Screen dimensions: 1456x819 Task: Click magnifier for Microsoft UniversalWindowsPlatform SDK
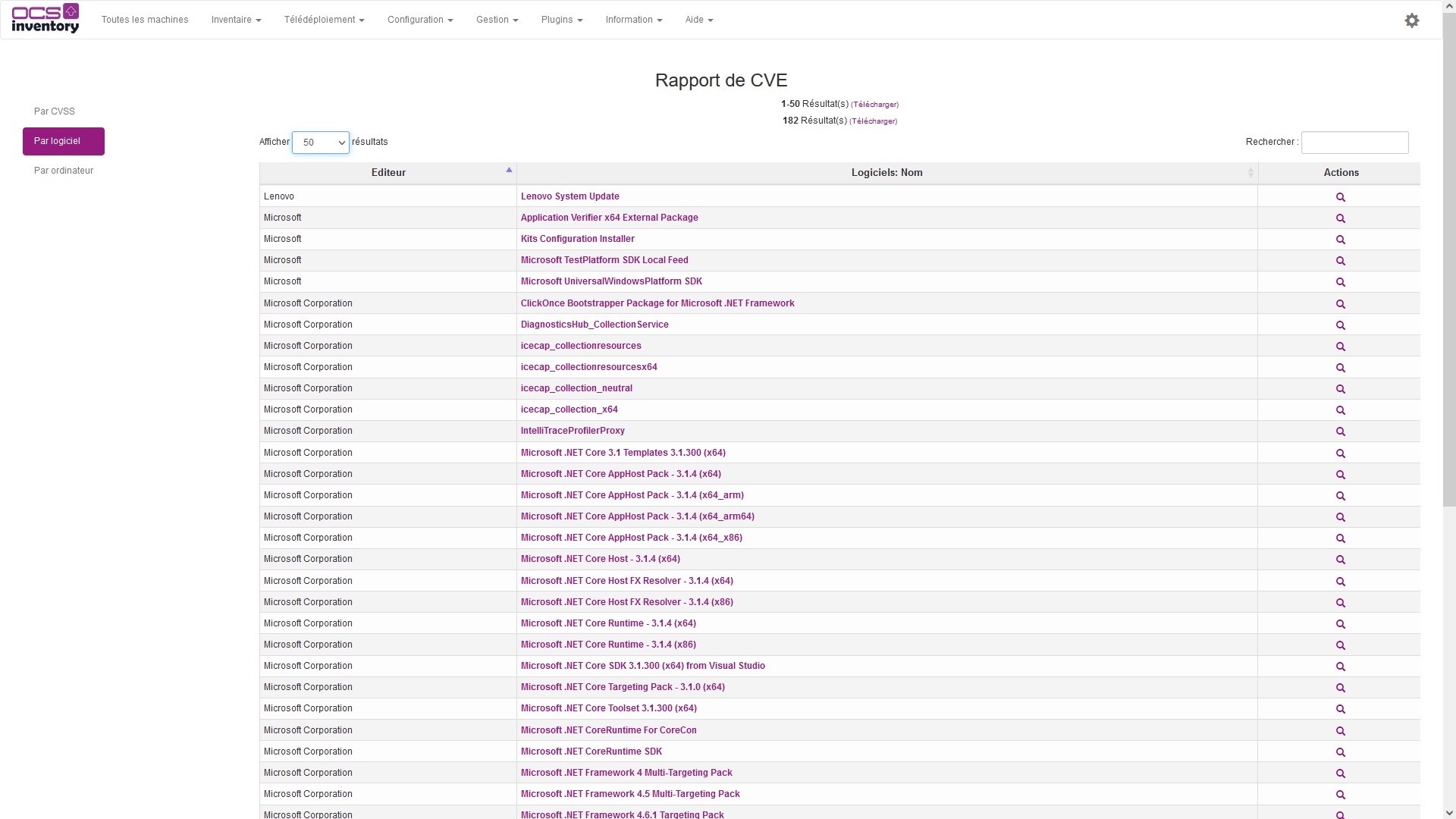(1340, 282)
